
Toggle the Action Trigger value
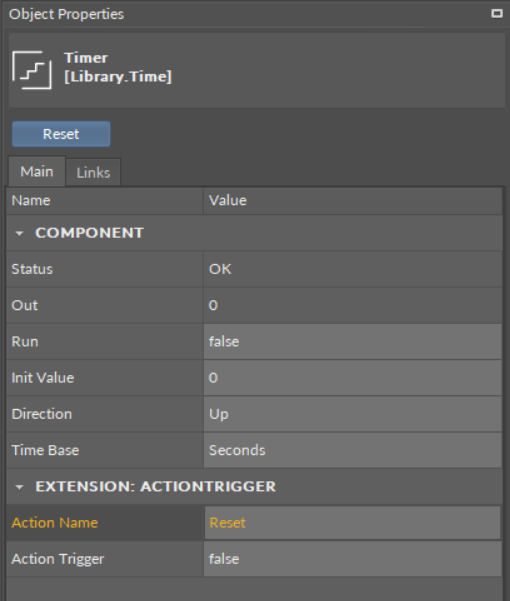click(353, 559)
